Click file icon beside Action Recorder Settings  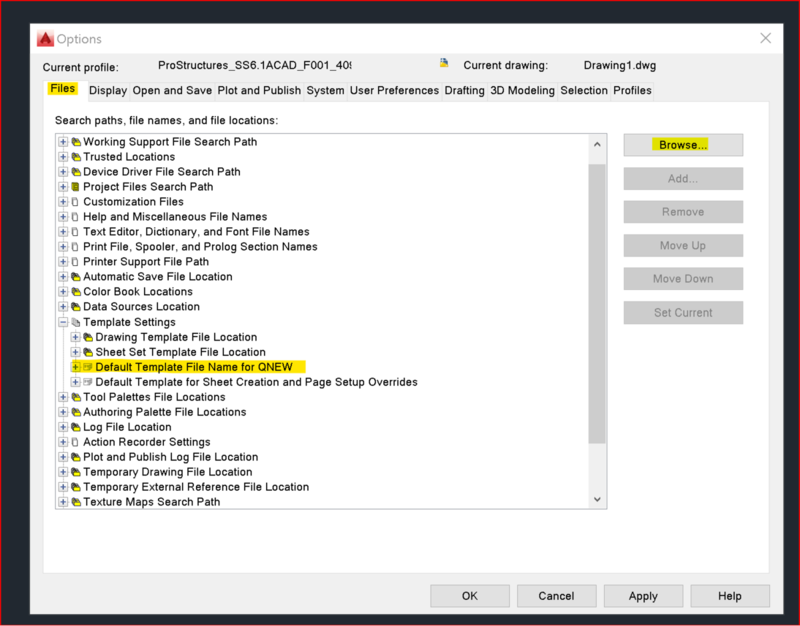point(75,442)
